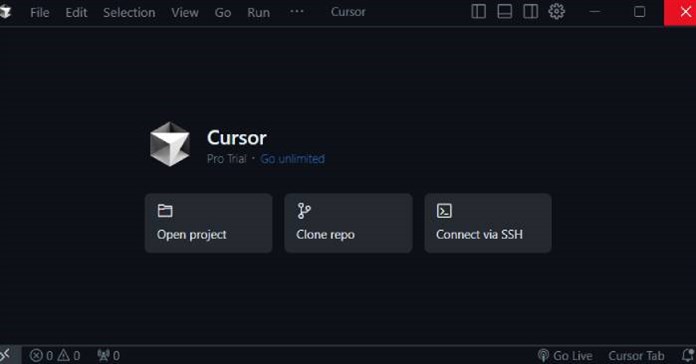Click Cursor Tab in status bar
This screenshot has width=696, height=364.
click(636, 356)
